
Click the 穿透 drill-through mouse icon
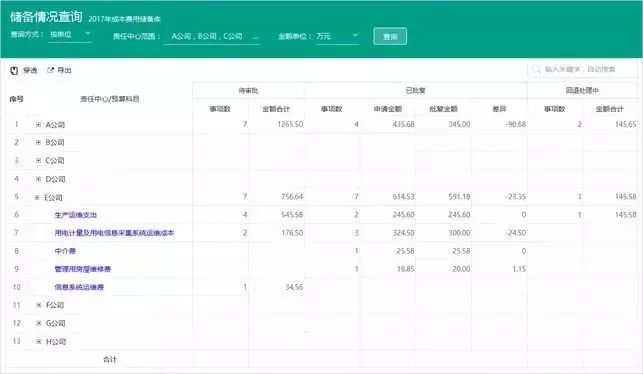point(14,71)
